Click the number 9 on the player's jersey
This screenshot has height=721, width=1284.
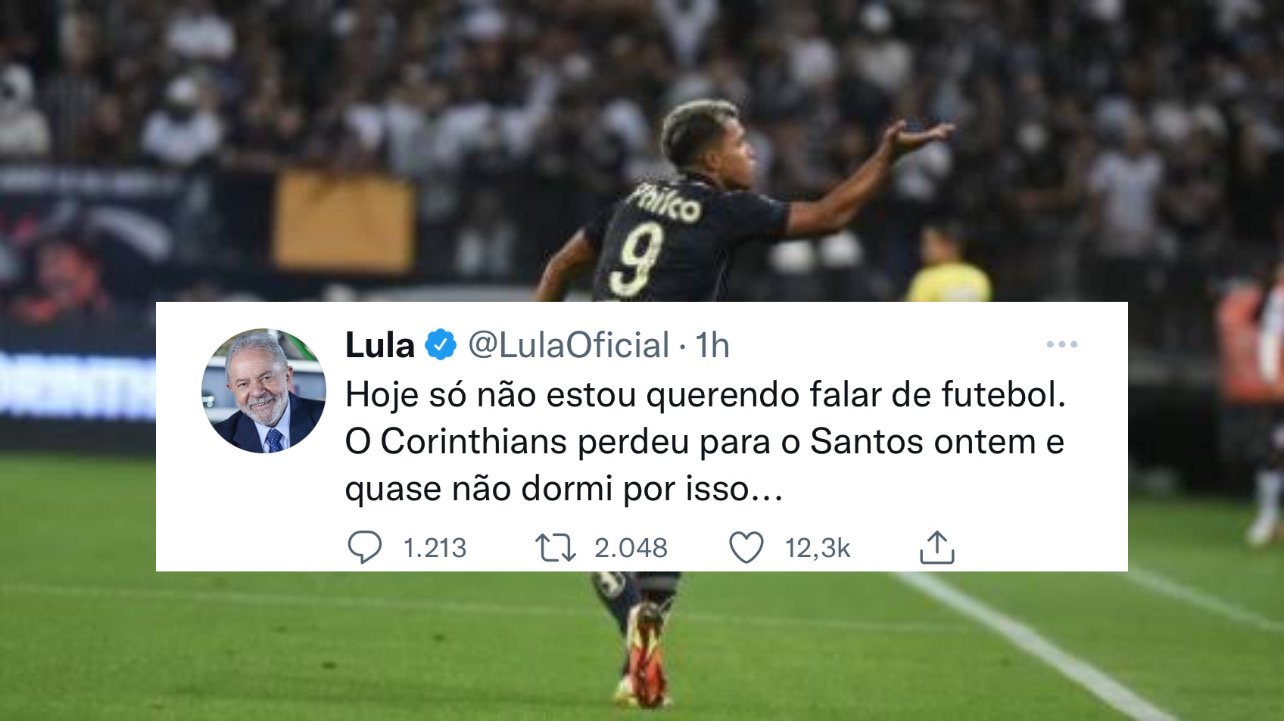tap(637, 260)
